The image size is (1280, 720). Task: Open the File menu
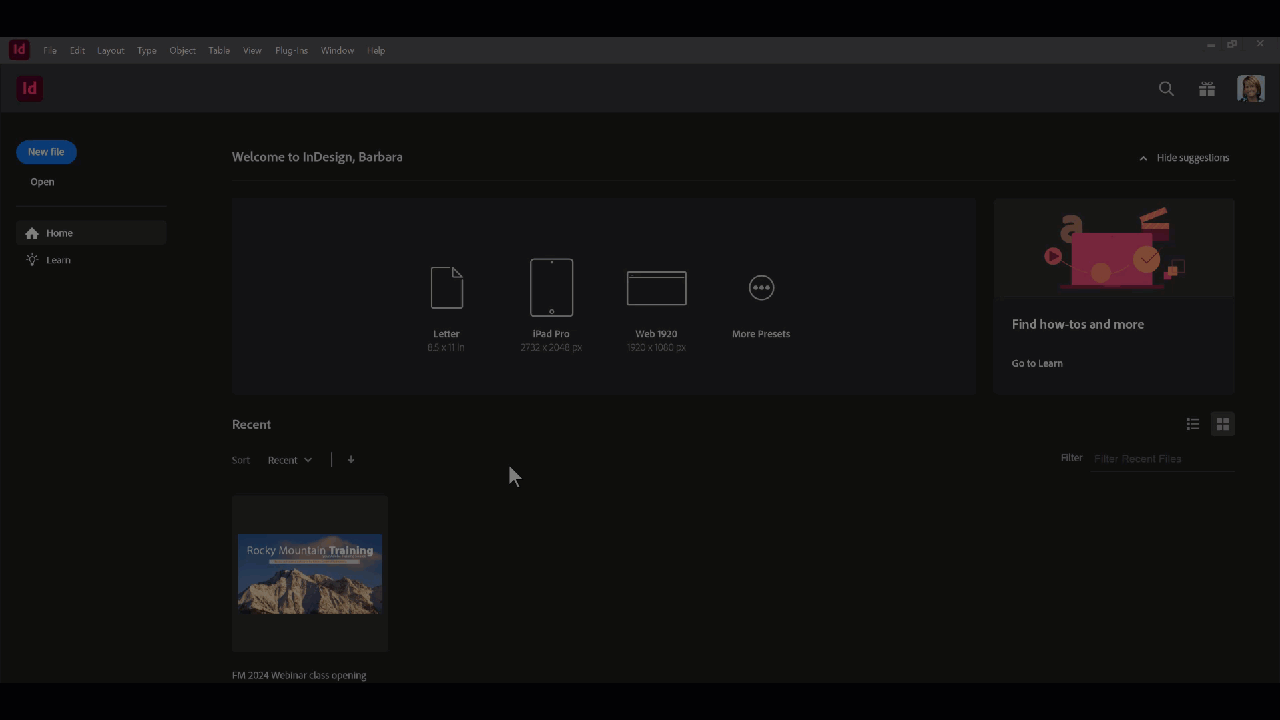(50, 50)
